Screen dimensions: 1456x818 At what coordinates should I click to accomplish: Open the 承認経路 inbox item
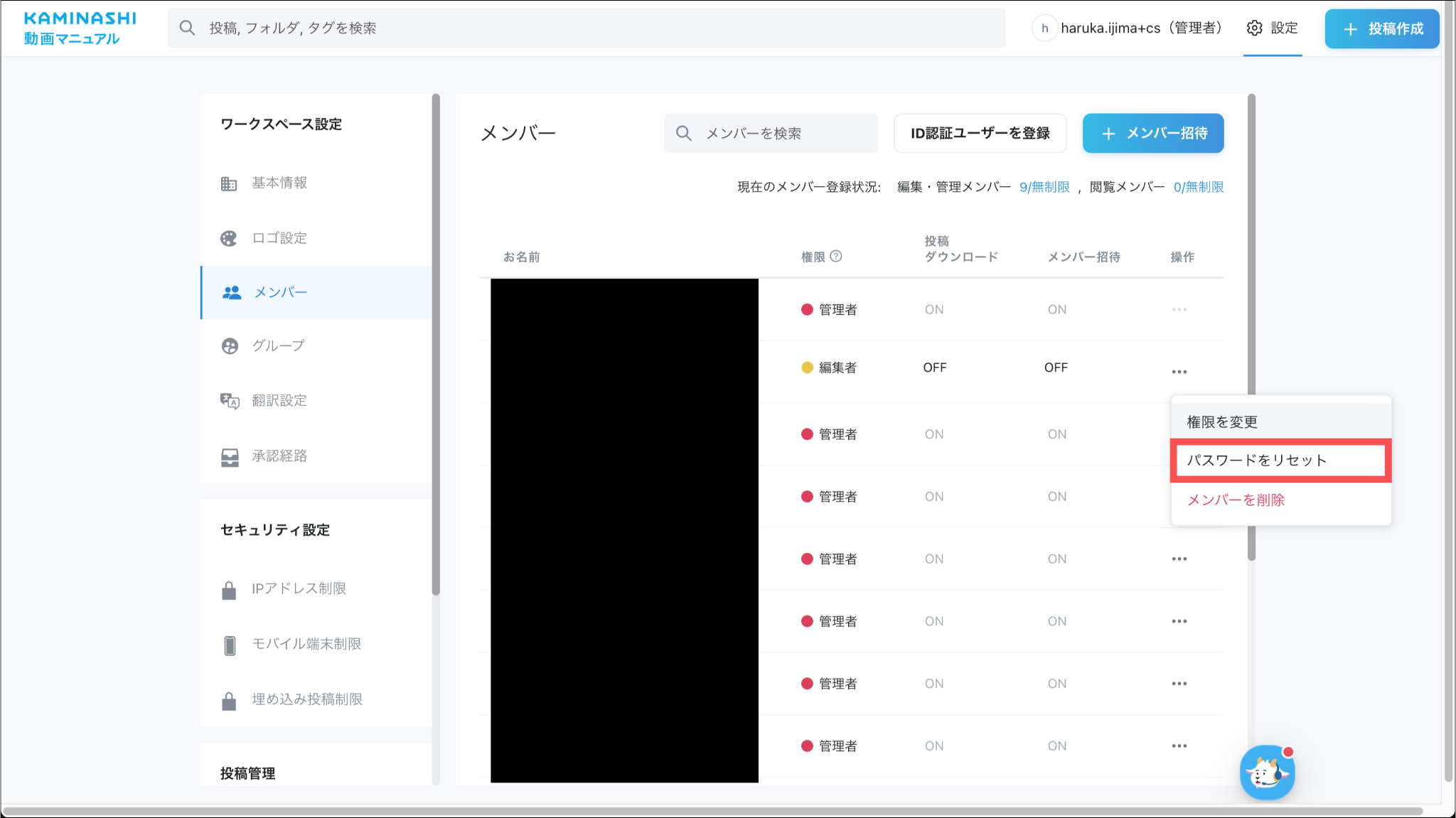click(279, 456)
